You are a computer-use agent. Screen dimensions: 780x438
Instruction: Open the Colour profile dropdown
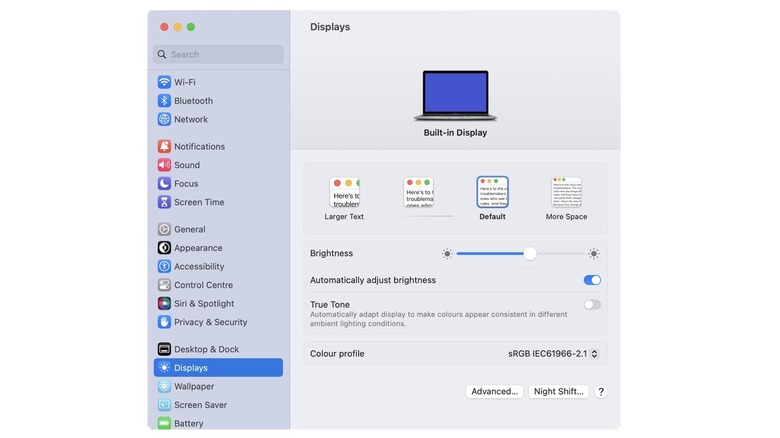point(553,354)
